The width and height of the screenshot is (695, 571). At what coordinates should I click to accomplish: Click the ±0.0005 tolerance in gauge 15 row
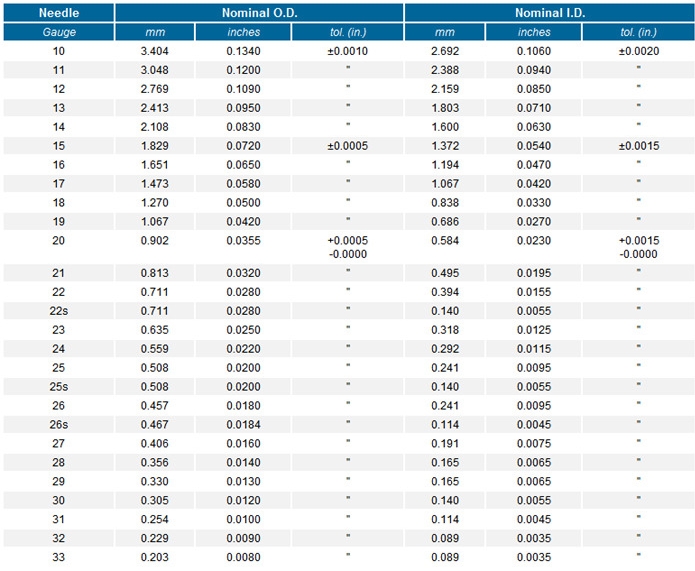[347, 146]
